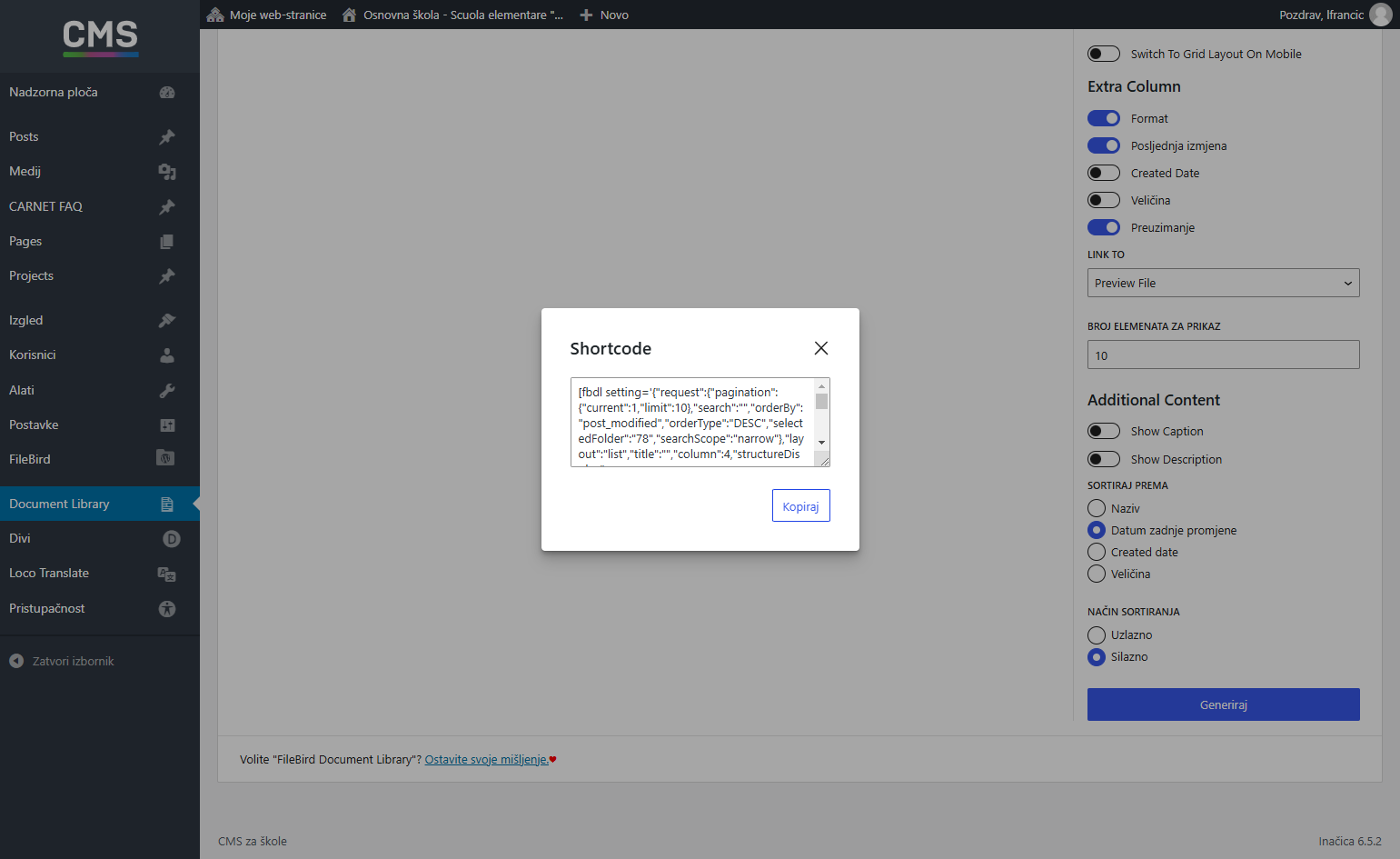Click the FileBird folder icon
1400x859 pixels.
click(165, 457)
